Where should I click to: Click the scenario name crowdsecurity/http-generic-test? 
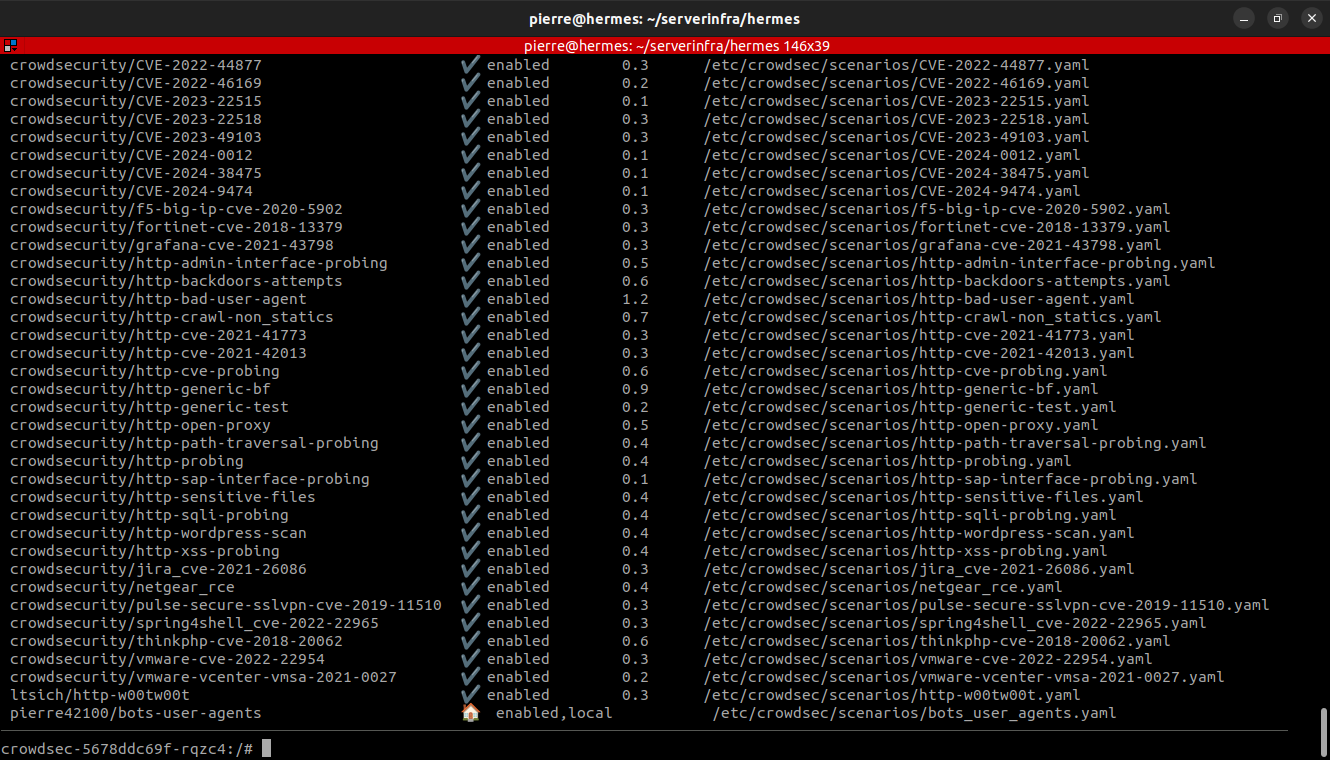[x=149, y=407]
